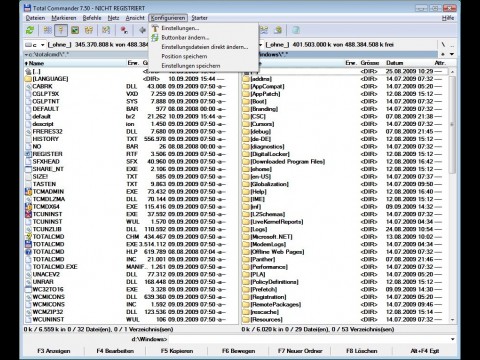This screenshot has height=360, width=480.
Task: Choose Buttonbar ändern... menu entry
Action: (x=204, y=38)
